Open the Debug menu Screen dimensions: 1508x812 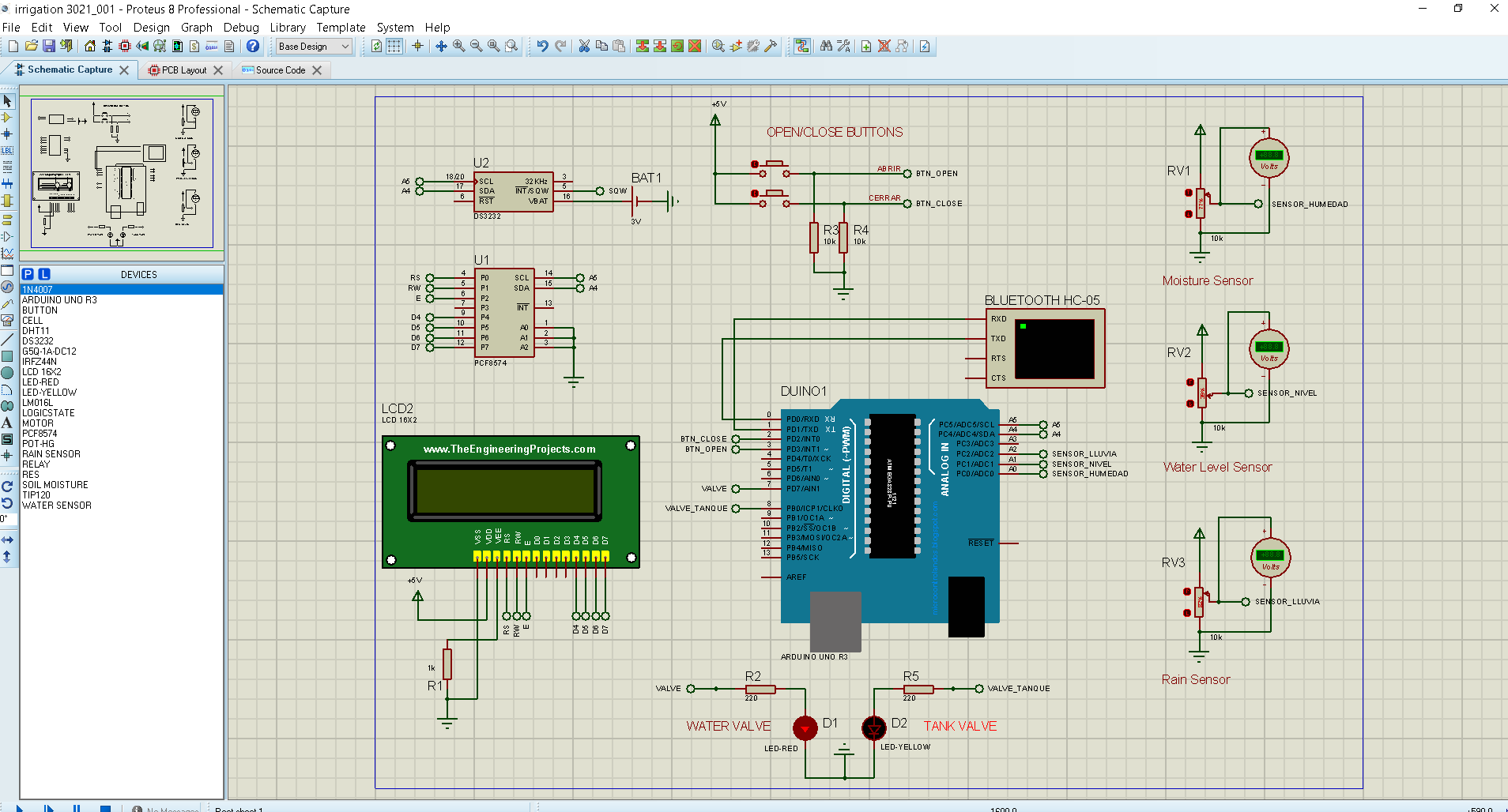point(241,28)
